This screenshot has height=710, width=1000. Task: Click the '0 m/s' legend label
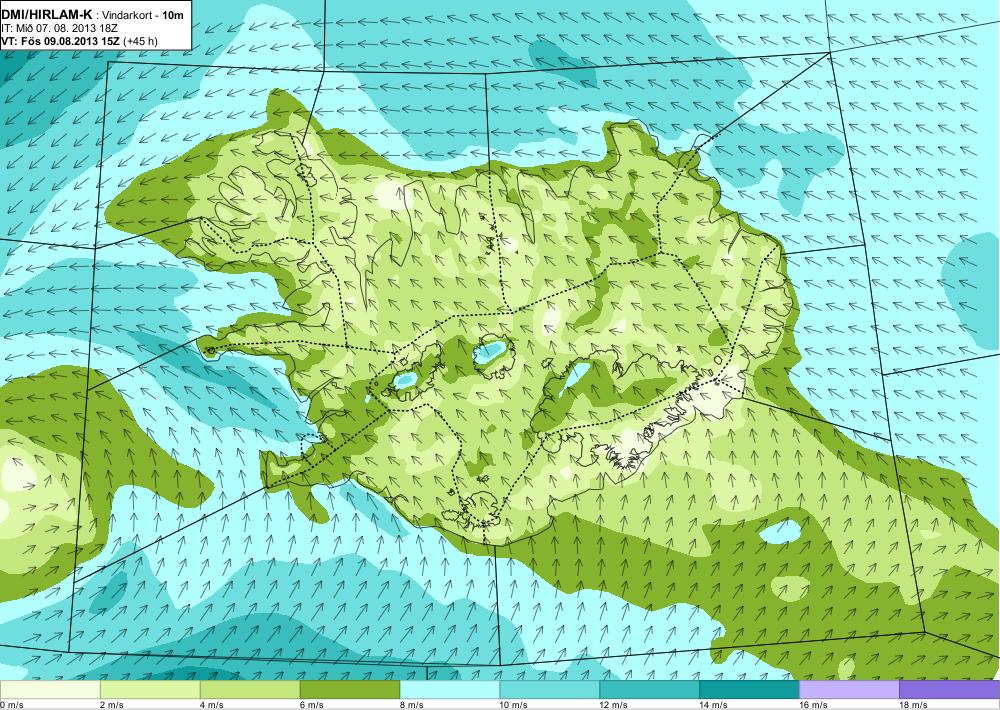[x=12, y=705]
